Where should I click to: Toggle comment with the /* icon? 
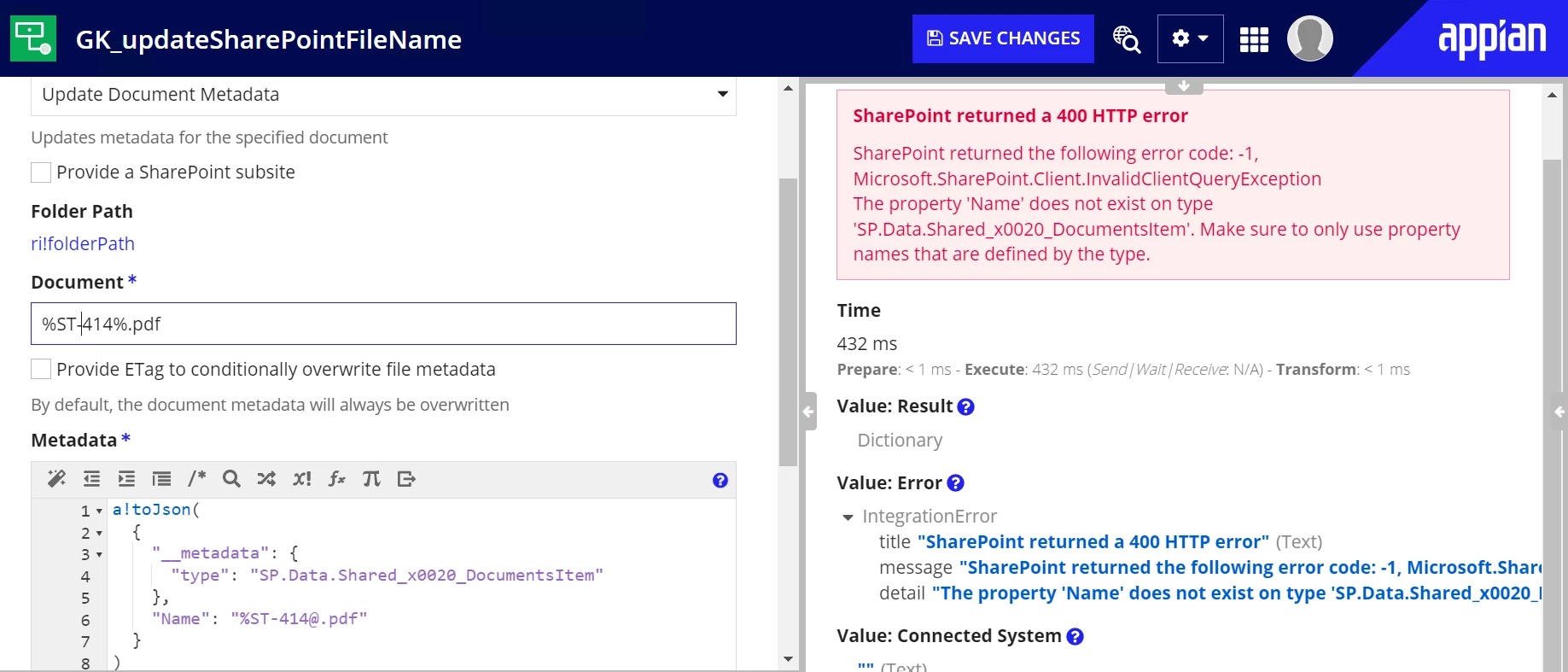pos(196,479)
